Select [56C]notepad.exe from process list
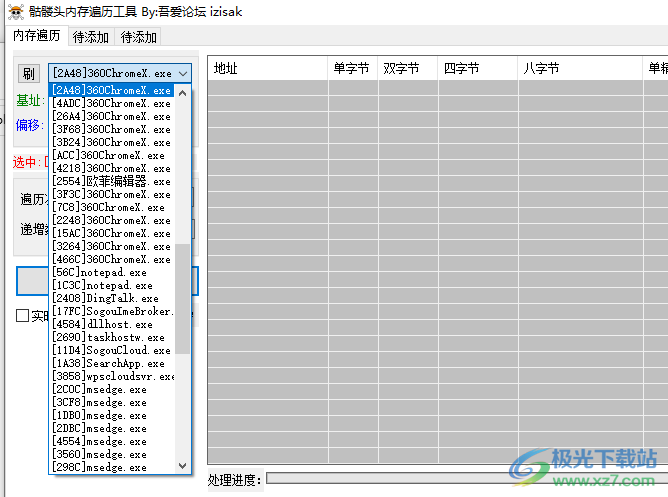 pos(100,272)
